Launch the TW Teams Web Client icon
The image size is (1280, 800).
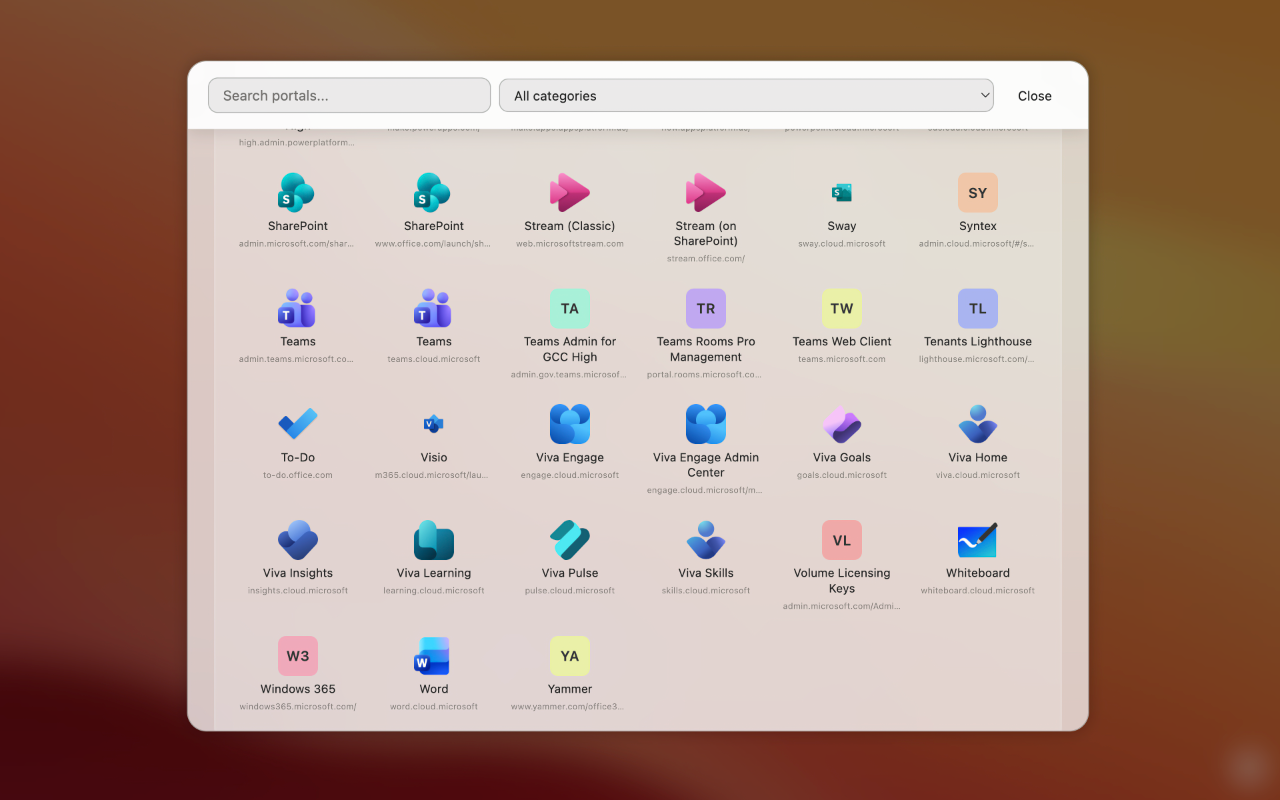point(842,309)
